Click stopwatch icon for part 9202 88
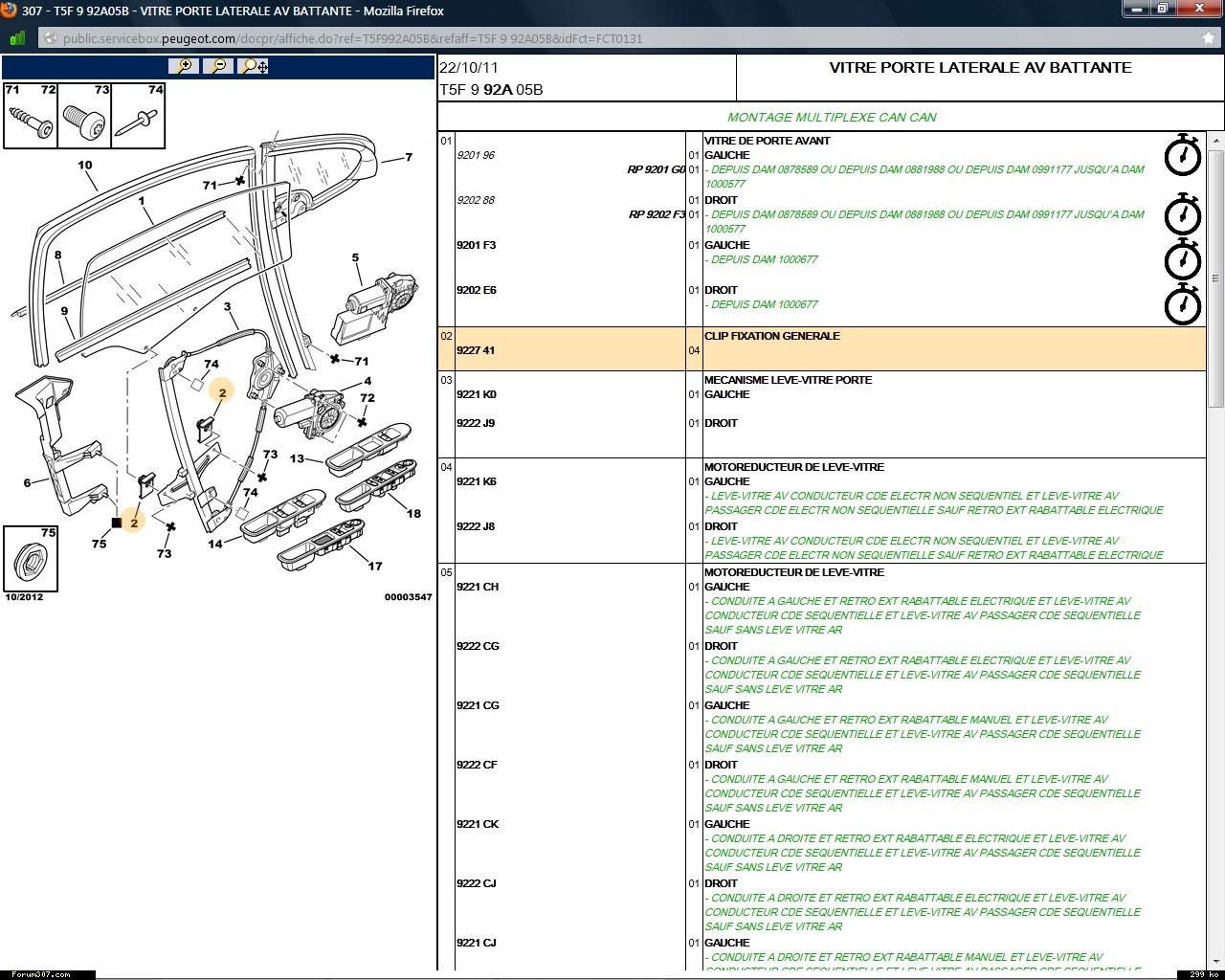The width and height of the screenshot is (1225, 980). [x=1182, y=215]
